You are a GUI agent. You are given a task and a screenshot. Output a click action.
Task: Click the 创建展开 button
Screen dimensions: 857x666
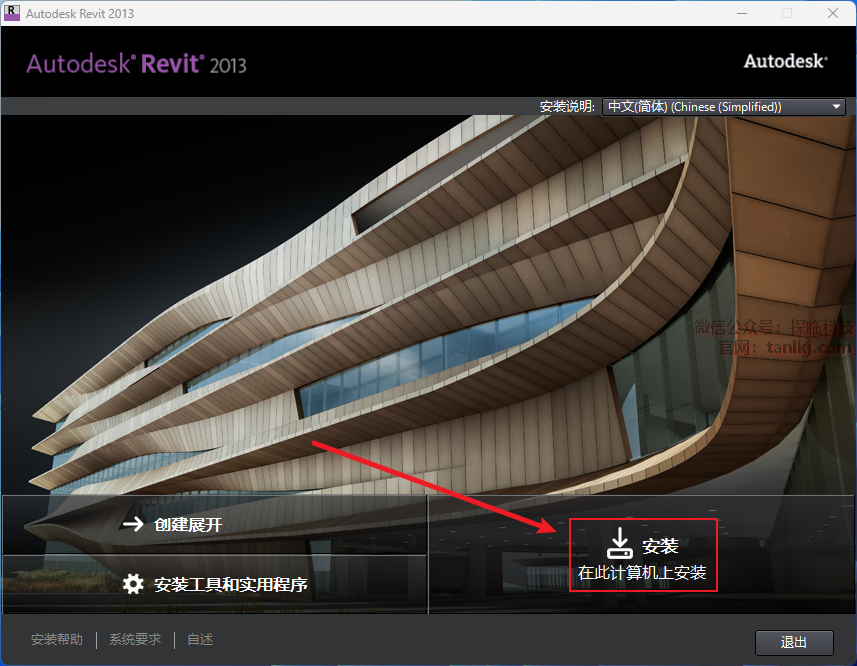tap(214, 525)
